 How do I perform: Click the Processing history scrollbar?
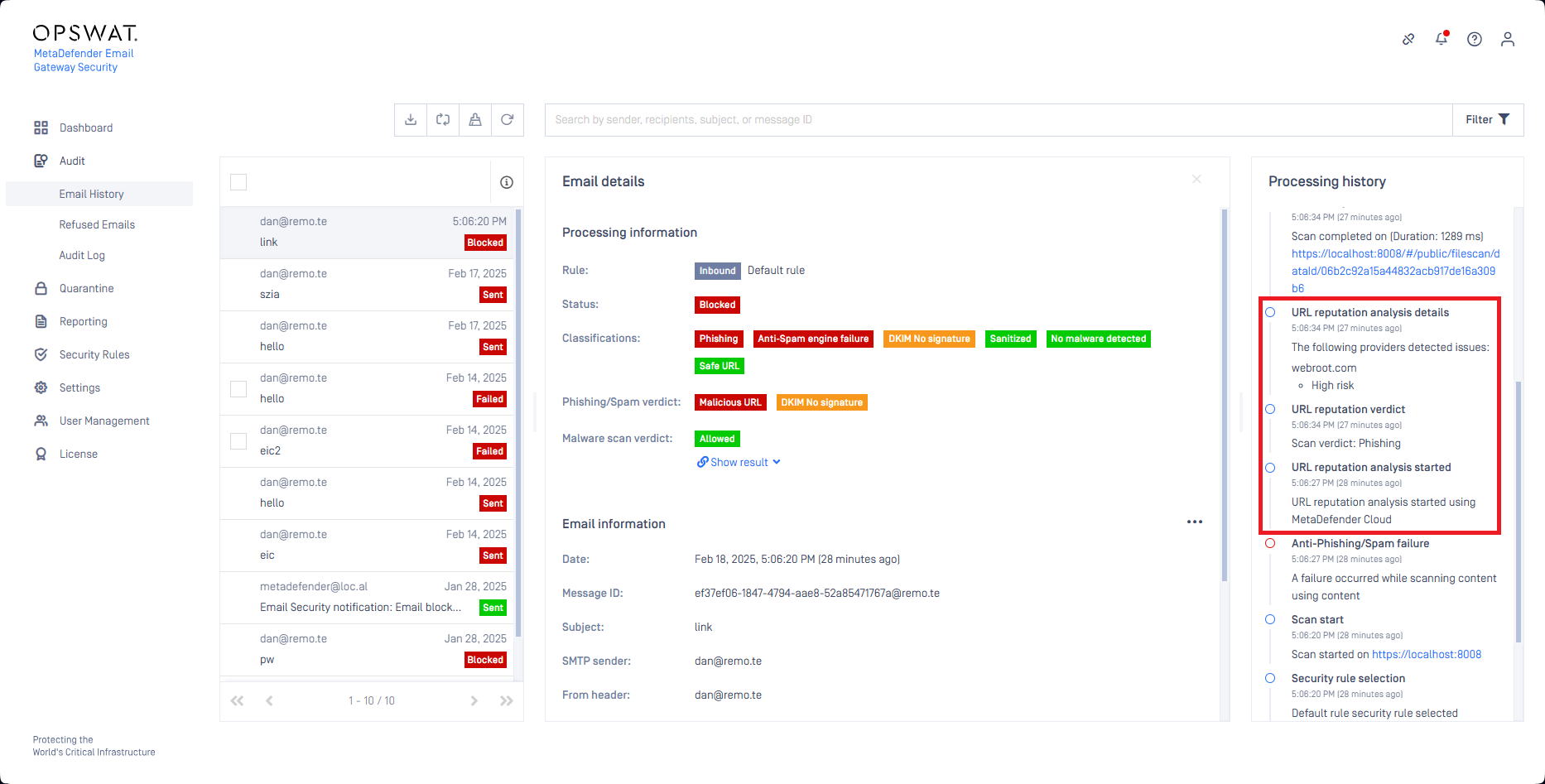click(x=1519, y=511)
